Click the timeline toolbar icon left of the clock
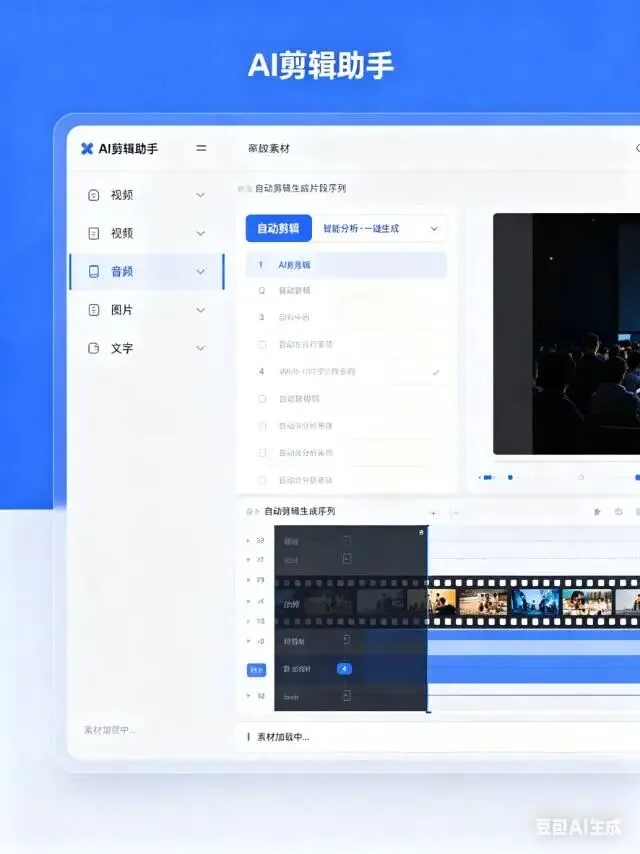This screenshot has width=640, height=854. 597,512
